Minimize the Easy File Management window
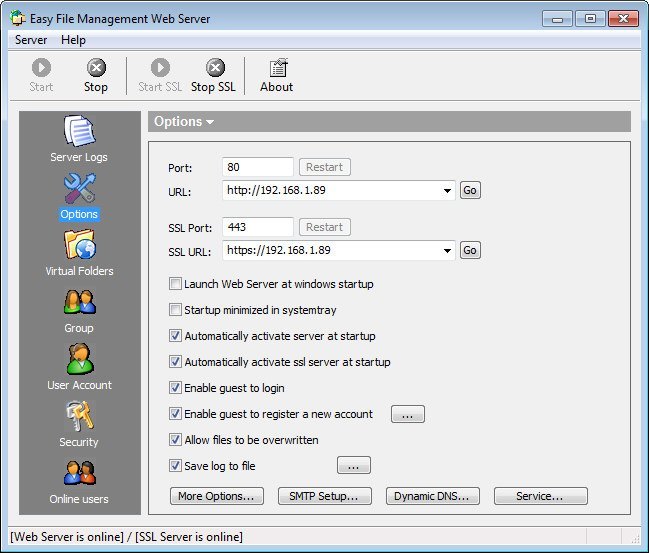The image size is (649, 553). 557,19
